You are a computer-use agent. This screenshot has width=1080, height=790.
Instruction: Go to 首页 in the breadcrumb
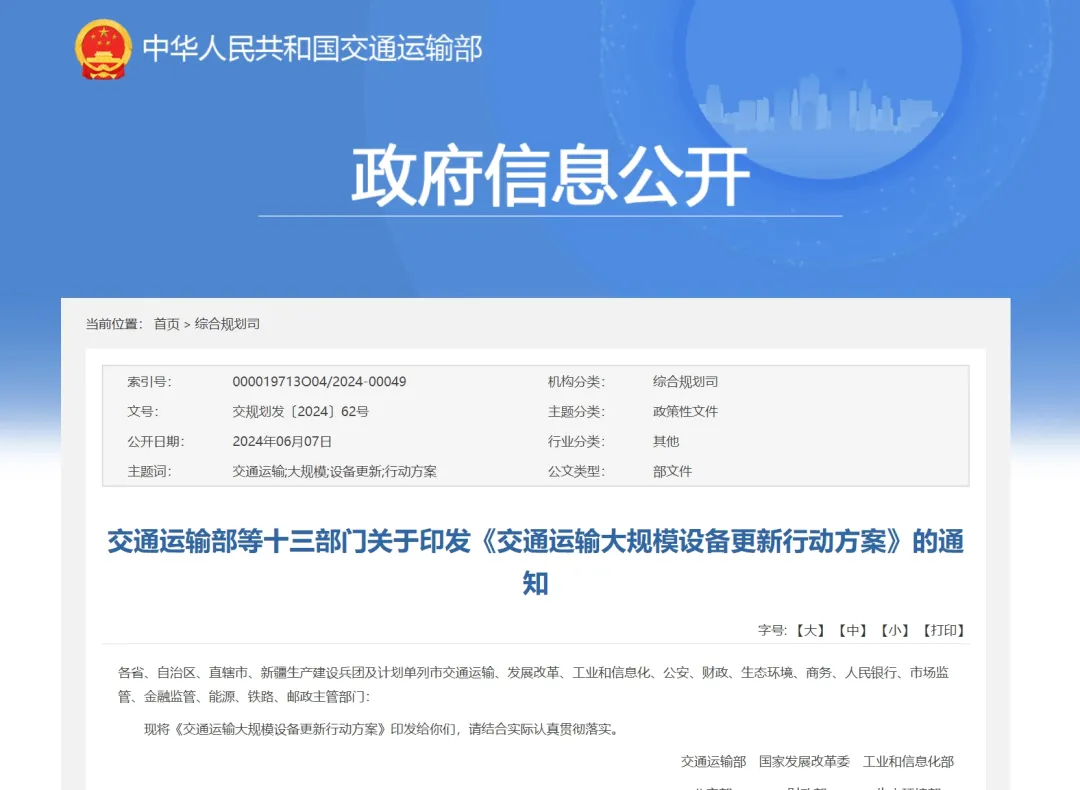point(166,324)
